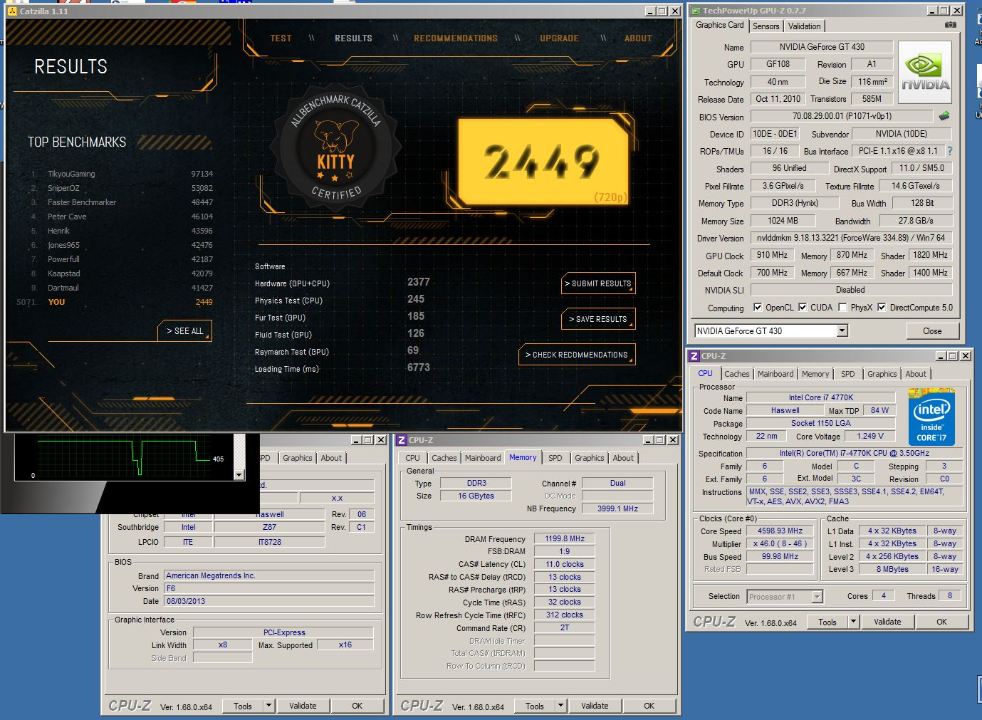This screenshot has height=720, width=982.
Task: Click the SUBMIT RESULTS button
Action: click(598, 283)
